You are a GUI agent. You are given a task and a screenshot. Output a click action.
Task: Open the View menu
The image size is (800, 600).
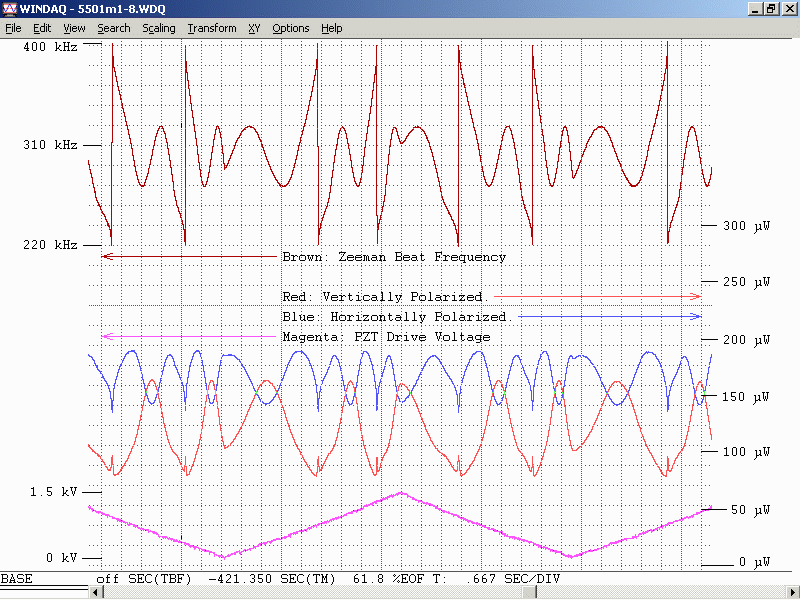click(74, 28)
